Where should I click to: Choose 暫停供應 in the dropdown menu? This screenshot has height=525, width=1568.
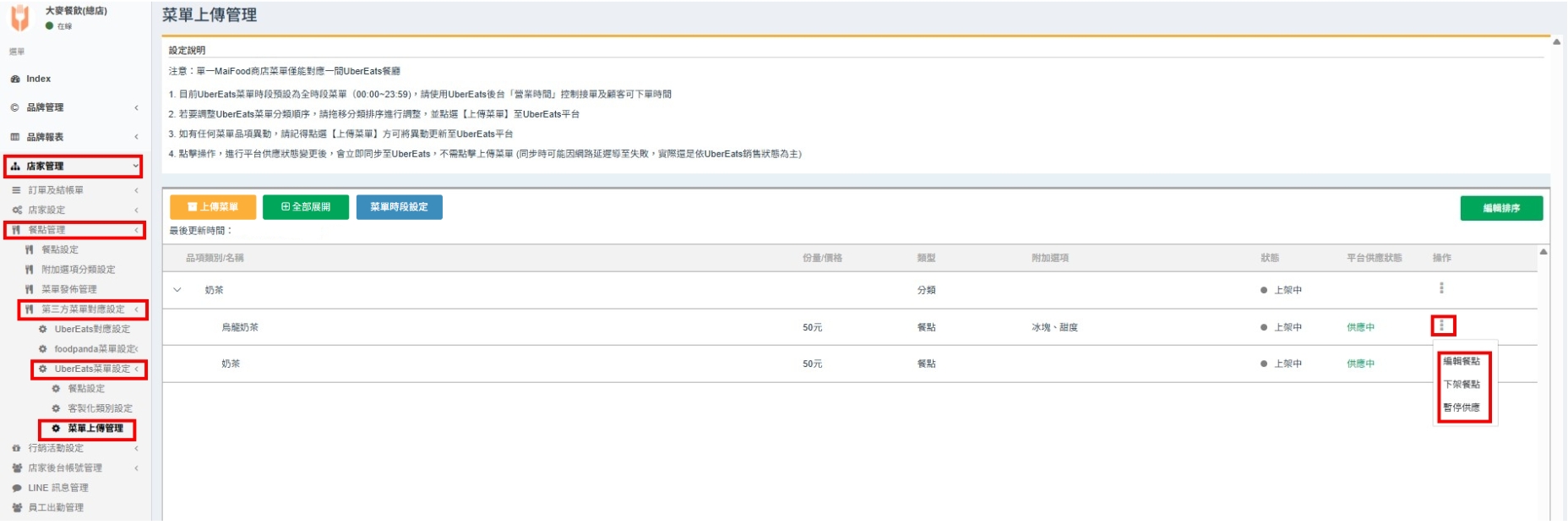pyautogui.click(x=1462, y=407)
